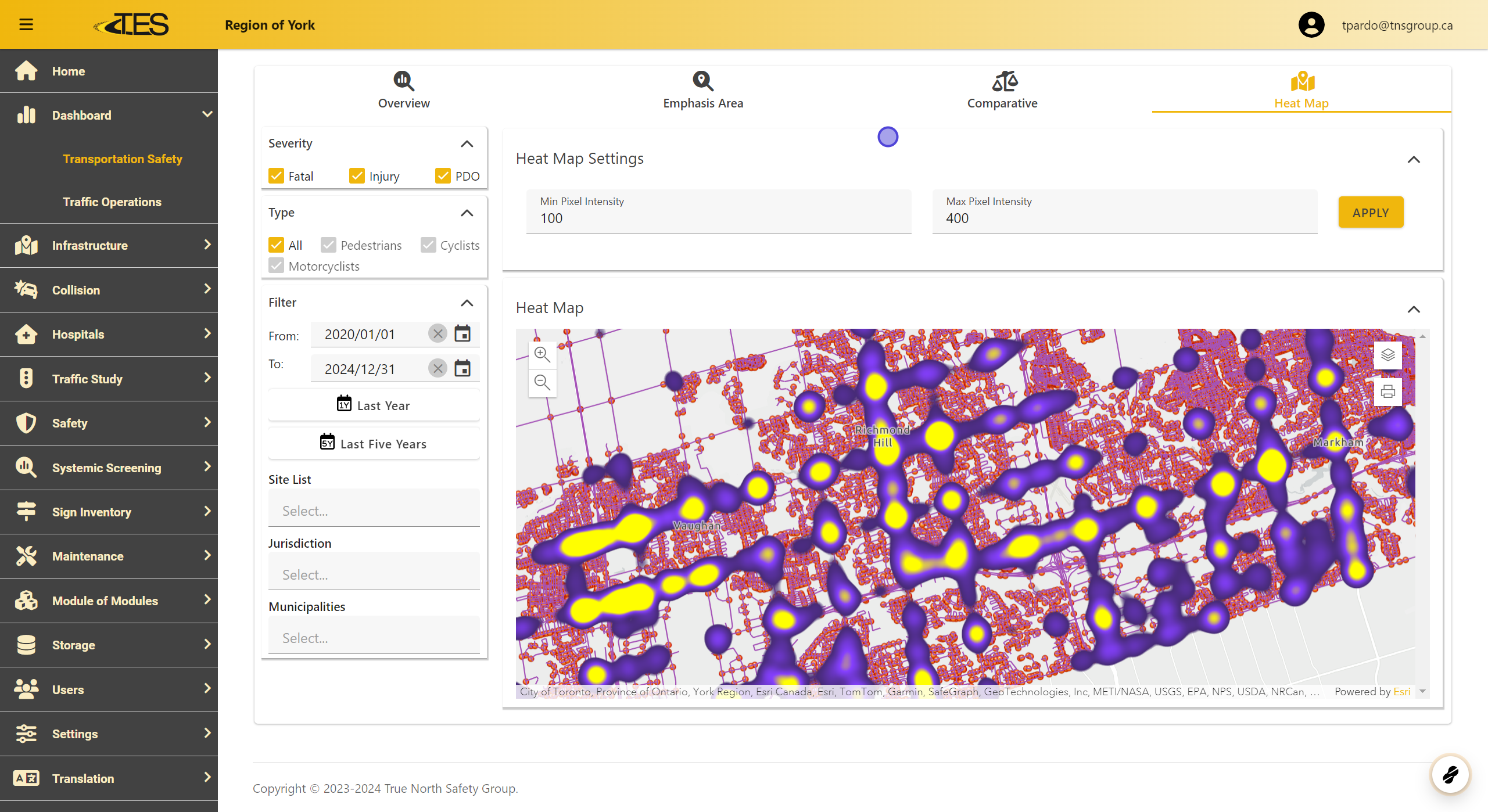Image resolution: width=1488 pixels, height=812 pixels.
Task: Click the hamburger menu icon
Action: click(x=26, y=24)
